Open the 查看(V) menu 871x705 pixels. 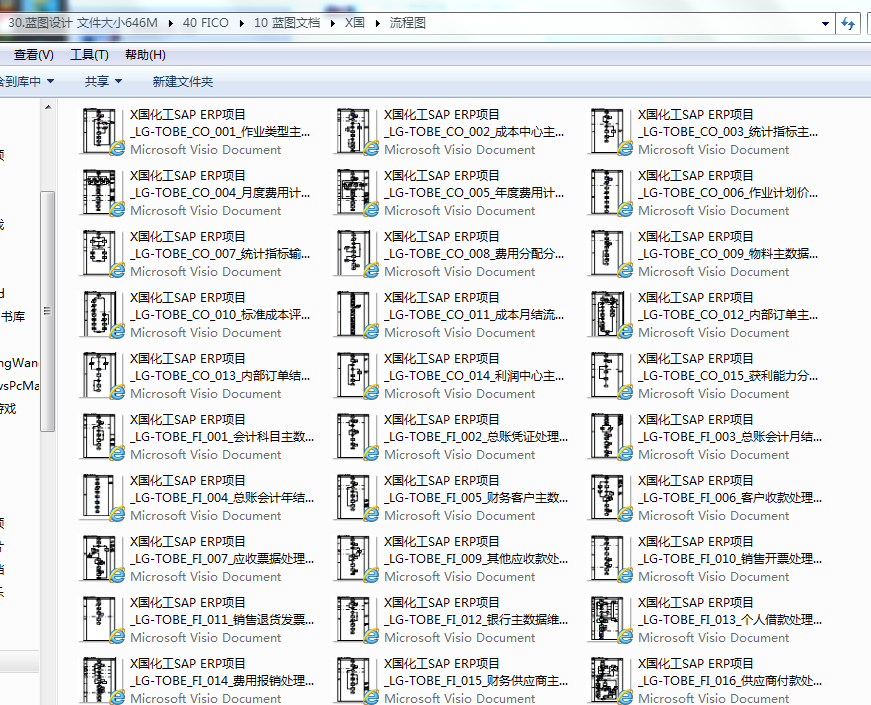tap(33, 55)
